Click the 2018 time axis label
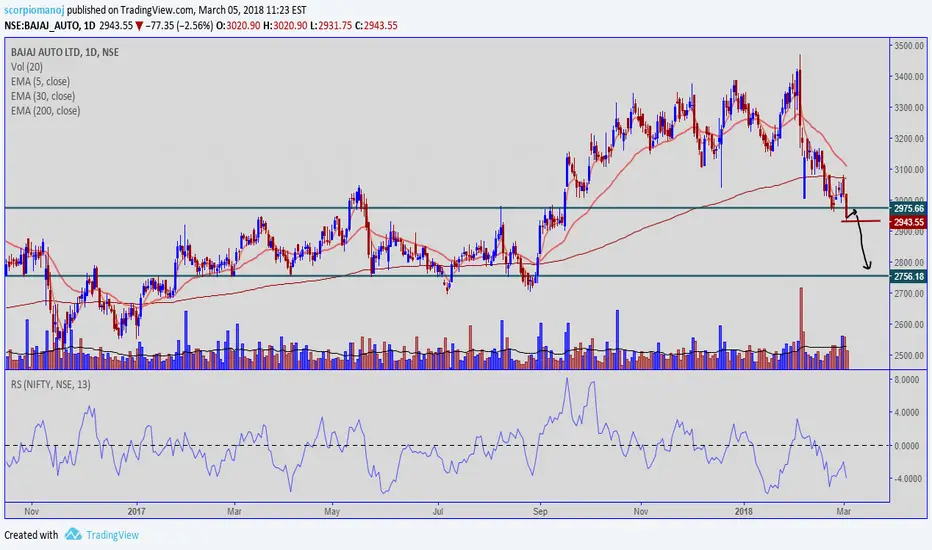Viewport: 932px width, 550px height. point(744,511)
